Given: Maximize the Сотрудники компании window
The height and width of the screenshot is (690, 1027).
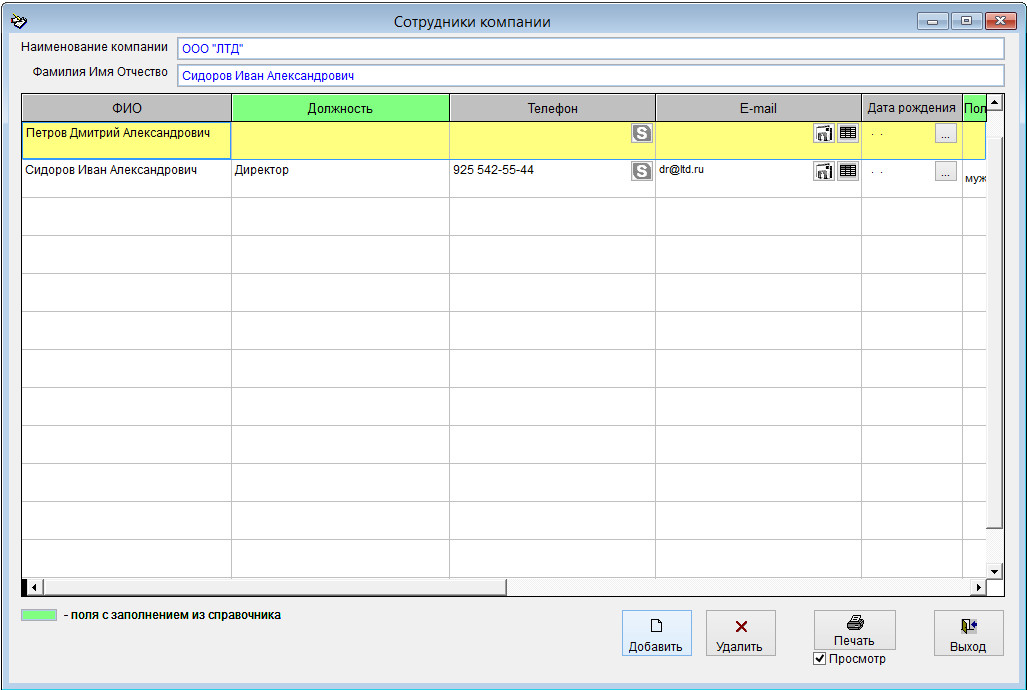Looking at the screenshot, I should [966, 21].
